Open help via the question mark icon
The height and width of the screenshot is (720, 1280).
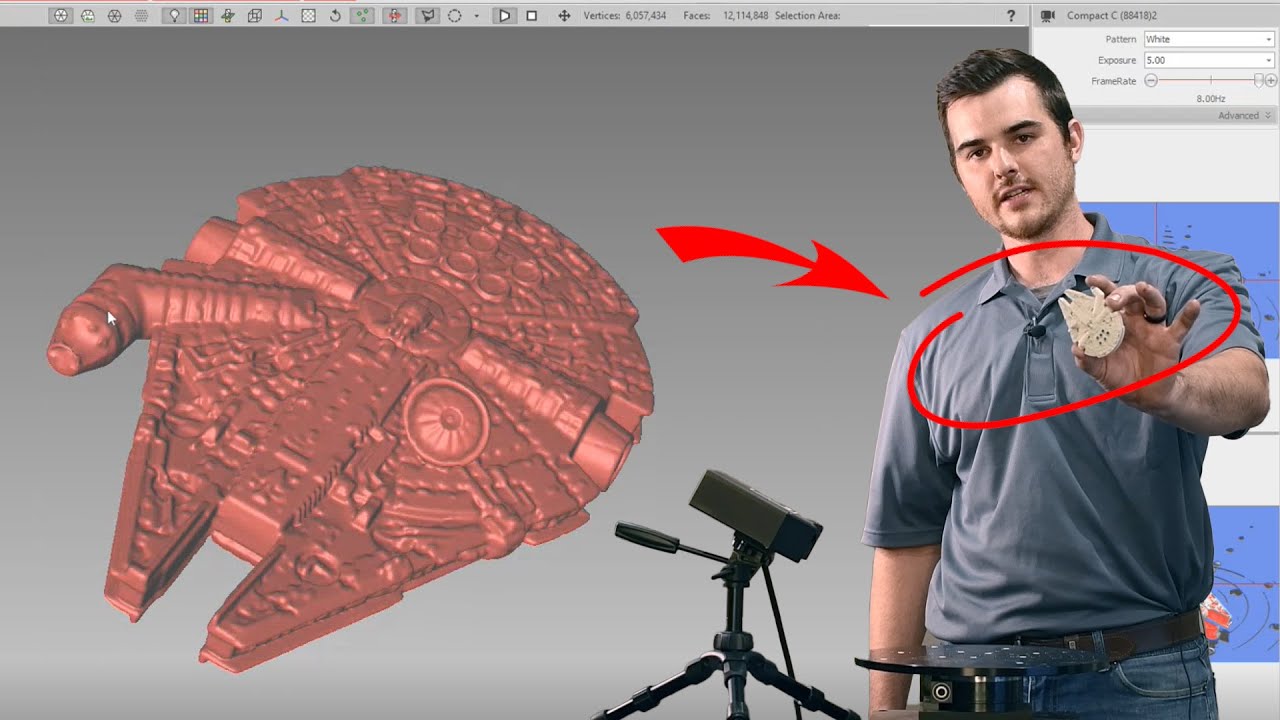coord(1011,16)
